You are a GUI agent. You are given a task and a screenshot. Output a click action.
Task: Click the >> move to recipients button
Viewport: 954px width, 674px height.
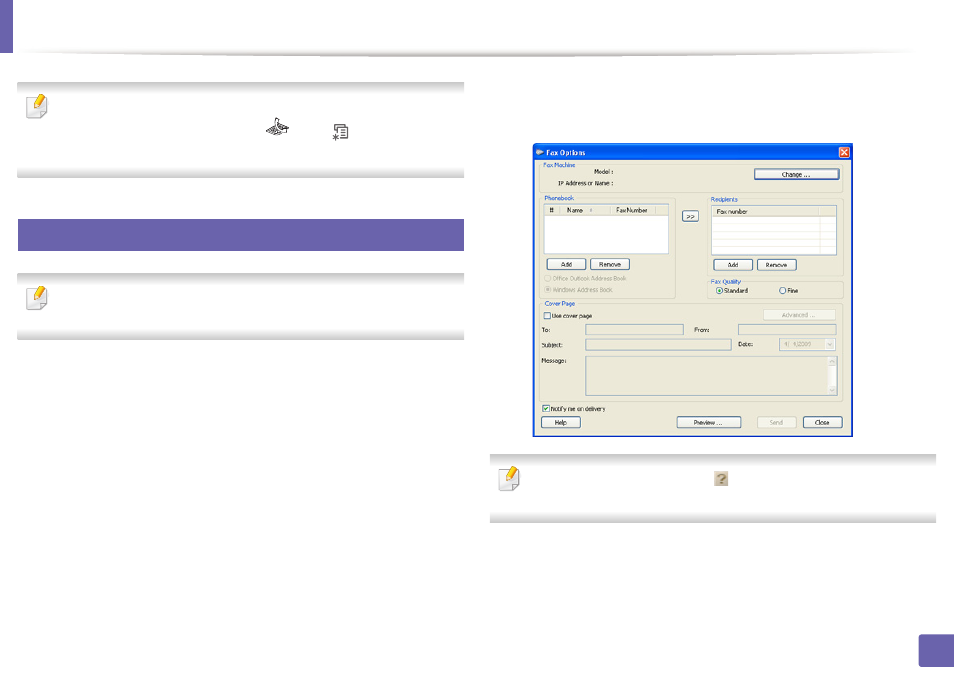pos(690,217)
